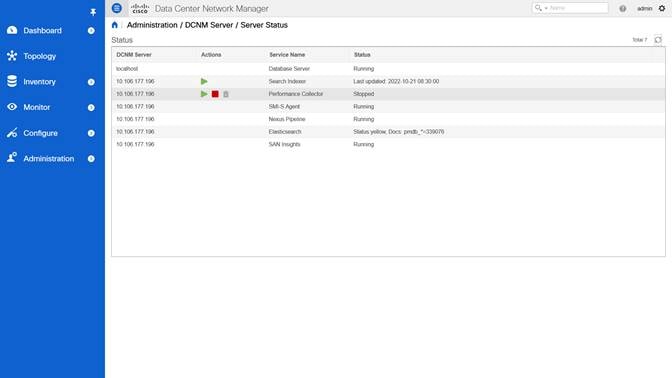Select the Search Indexer service name

click(x=287, y=81)
